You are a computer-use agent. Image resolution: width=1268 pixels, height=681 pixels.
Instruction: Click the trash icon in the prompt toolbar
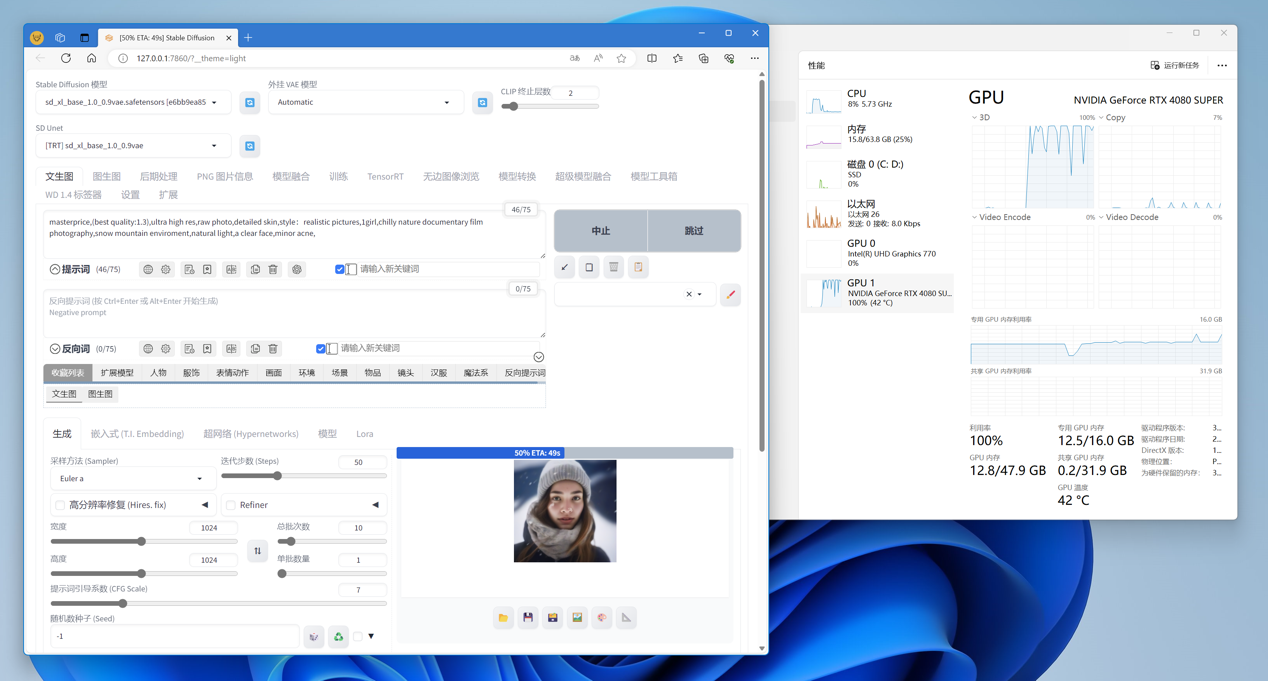tap(273, 270)
